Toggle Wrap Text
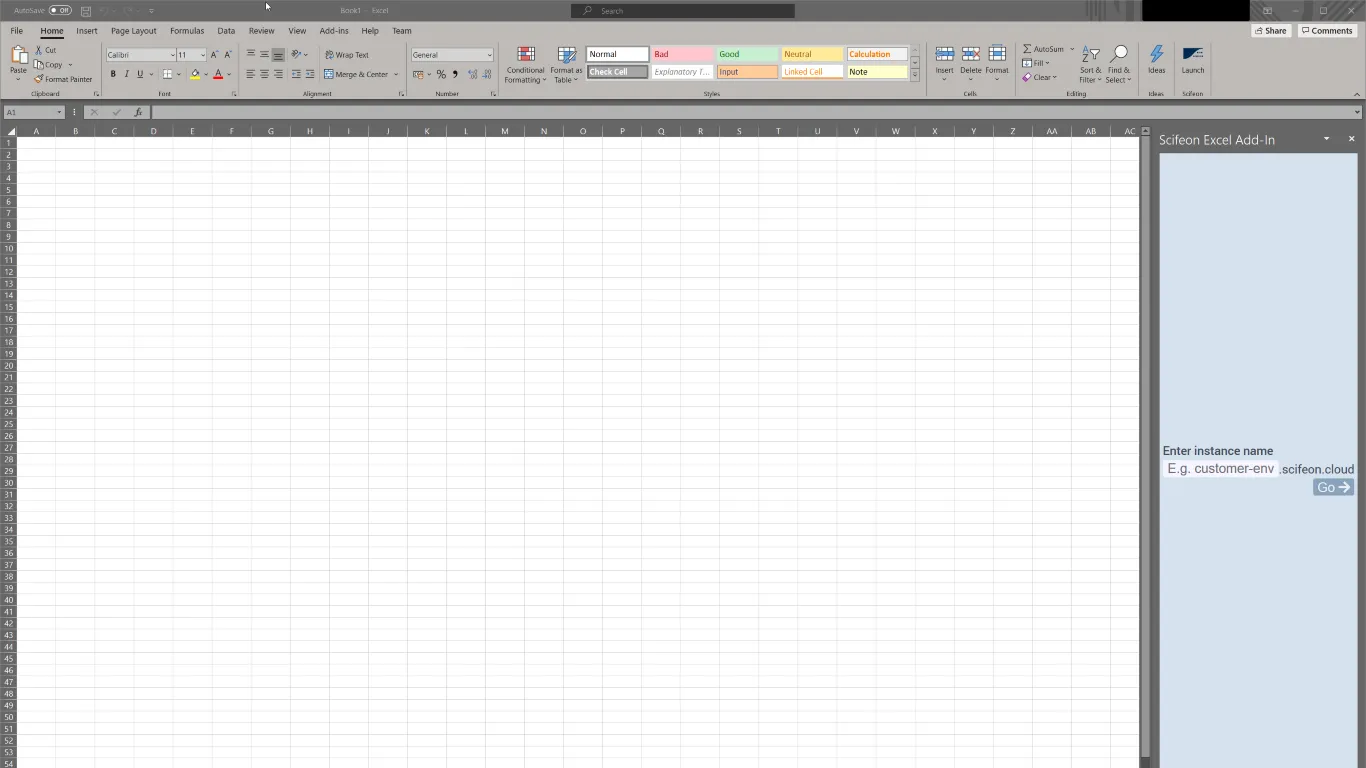Viewport: 1366px width, 768px height. coord(347,55)
